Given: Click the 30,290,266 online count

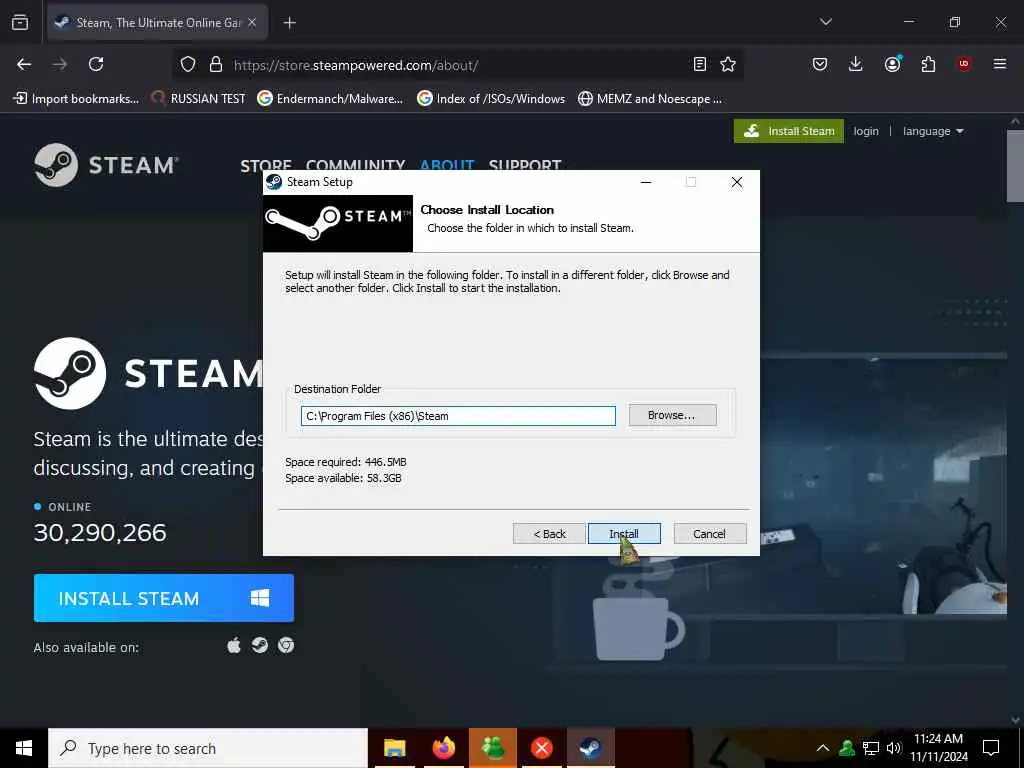Looking at the screenshot, I should pos(100,532).
